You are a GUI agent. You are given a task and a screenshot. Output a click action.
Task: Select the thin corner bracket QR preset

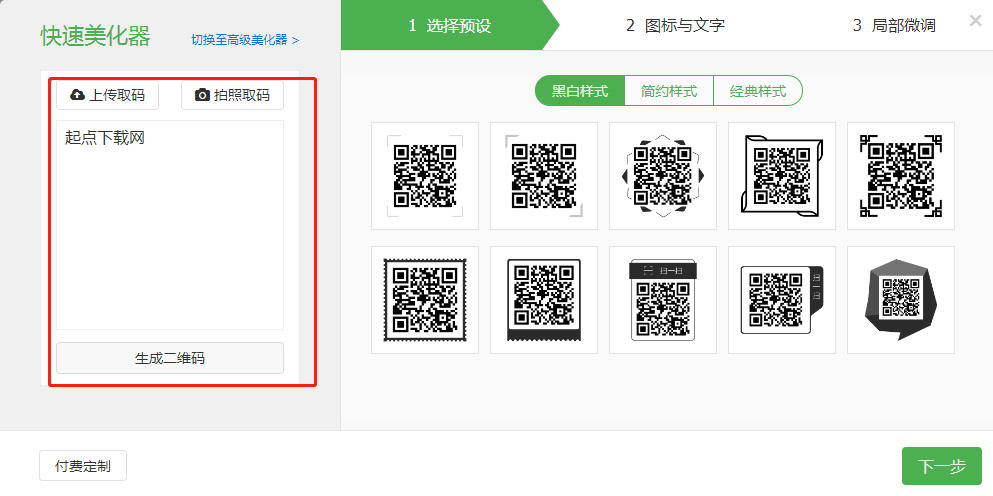pos(425,175)
